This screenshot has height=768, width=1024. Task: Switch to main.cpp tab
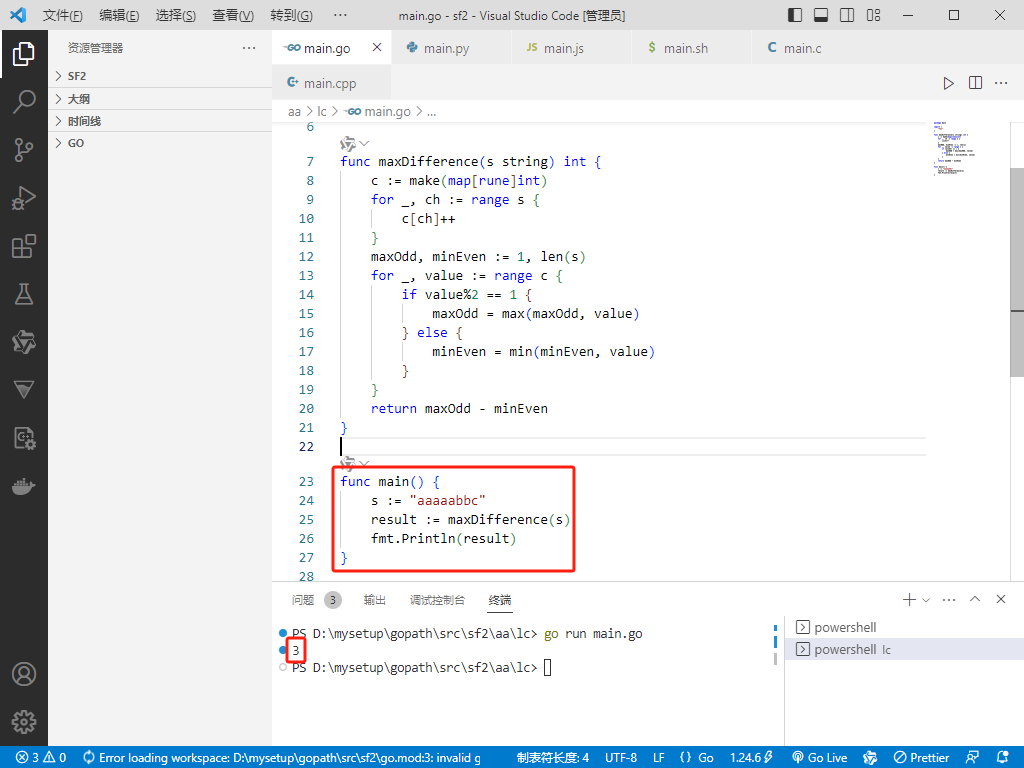pos(330,83)
